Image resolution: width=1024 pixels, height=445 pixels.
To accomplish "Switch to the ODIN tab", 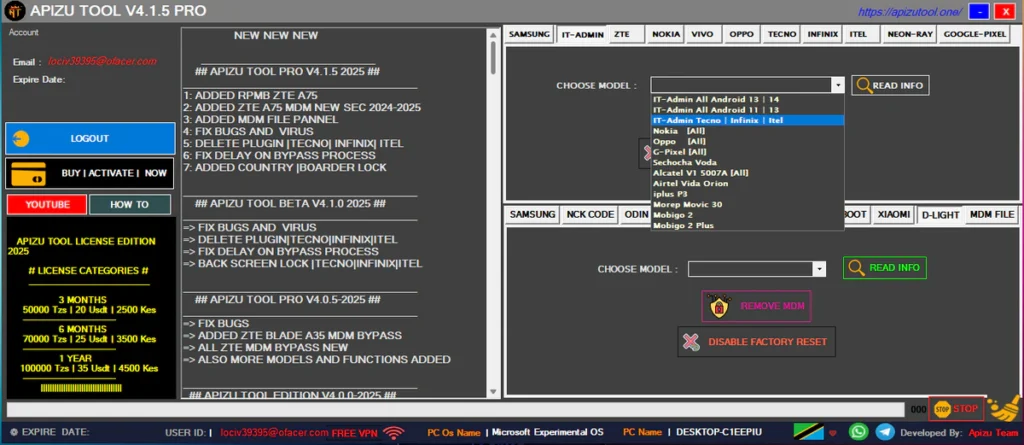I will tap(635, 214).
